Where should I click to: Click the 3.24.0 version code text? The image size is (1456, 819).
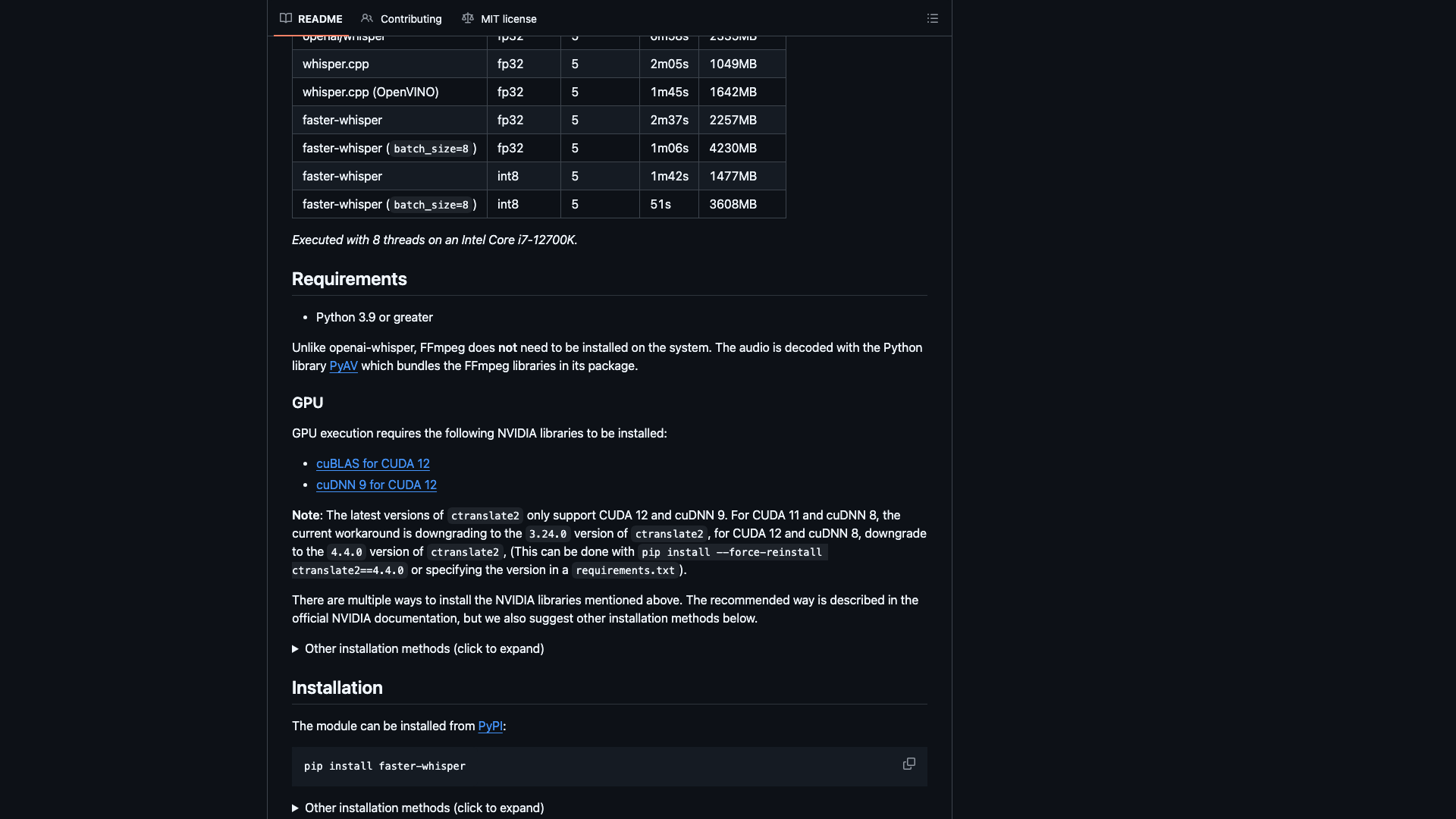pyautogui.click(x=548, y=534)
